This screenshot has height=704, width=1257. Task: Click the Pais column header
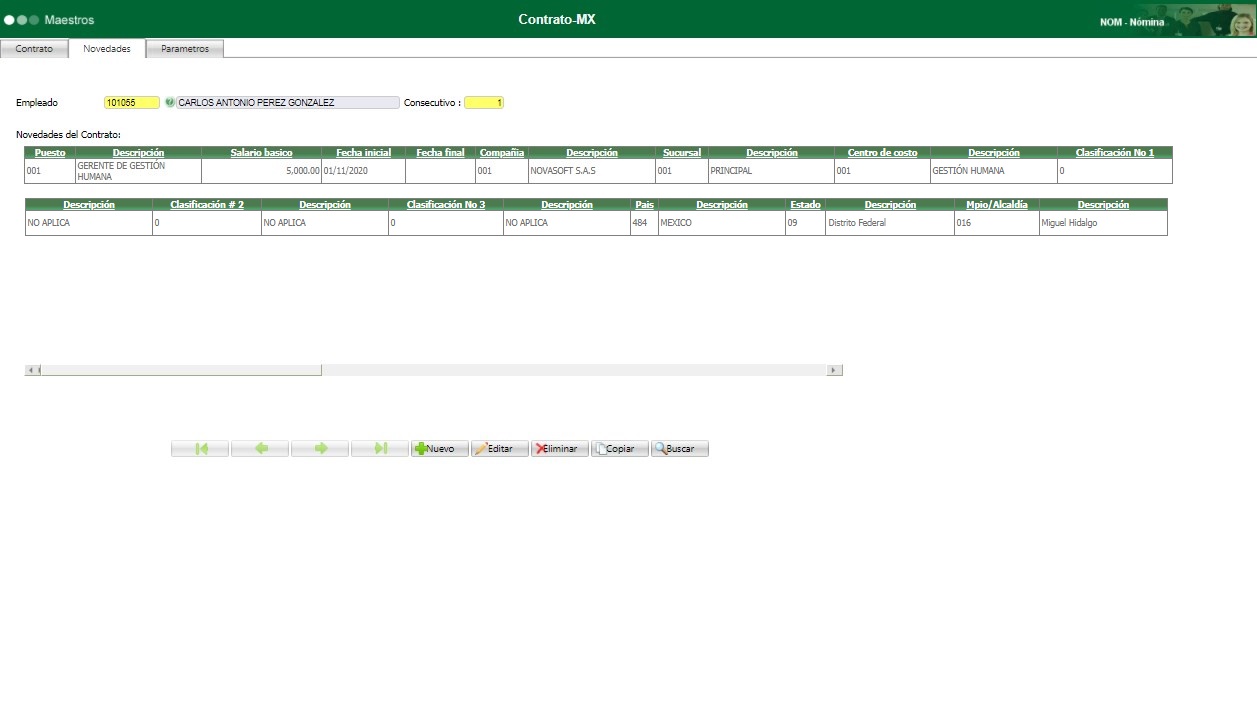(644, 205)
